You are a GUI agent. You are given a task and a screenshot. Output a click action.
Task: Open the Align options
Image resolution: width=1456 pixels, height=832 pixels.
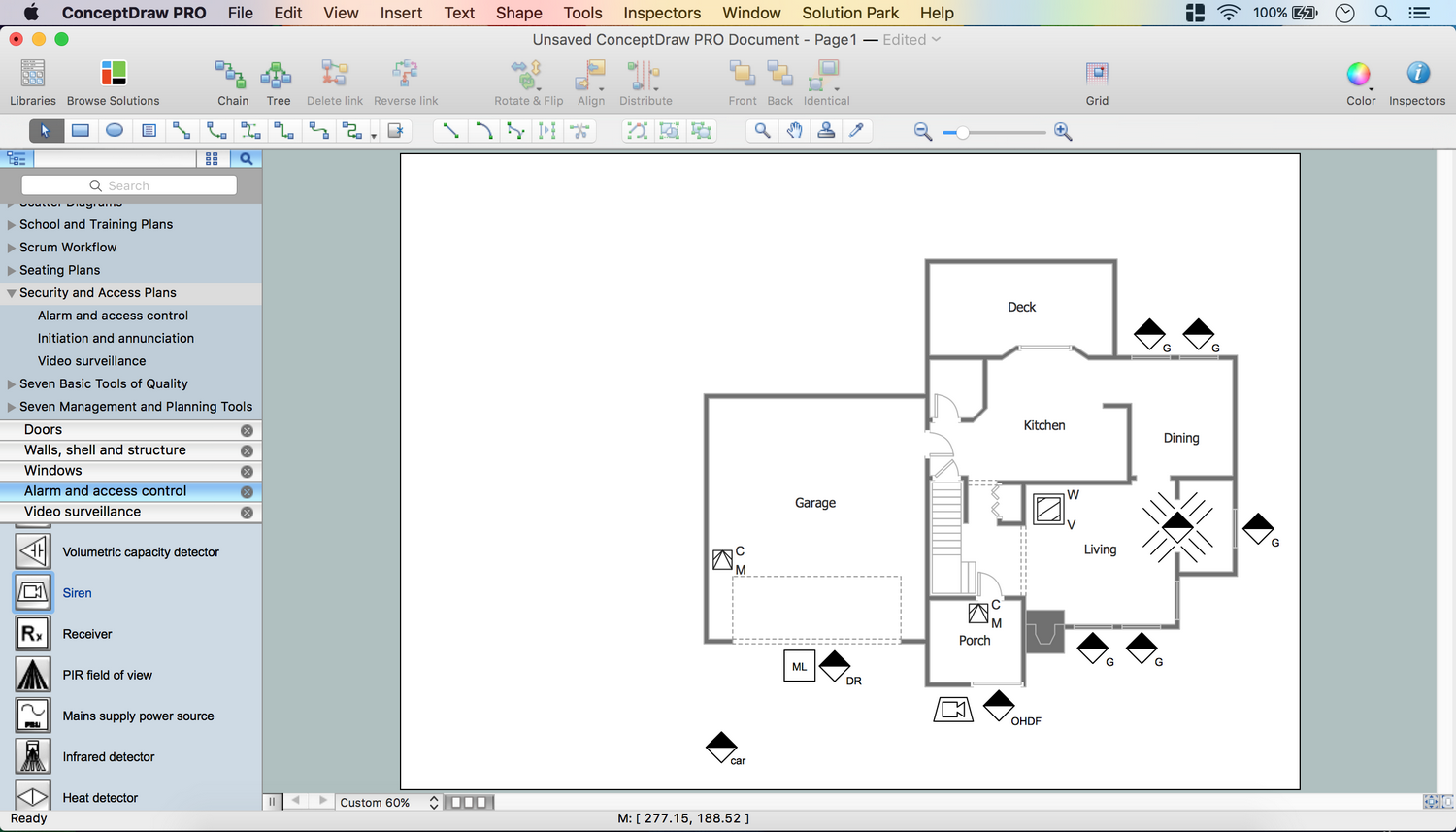(x=591, y=74)
